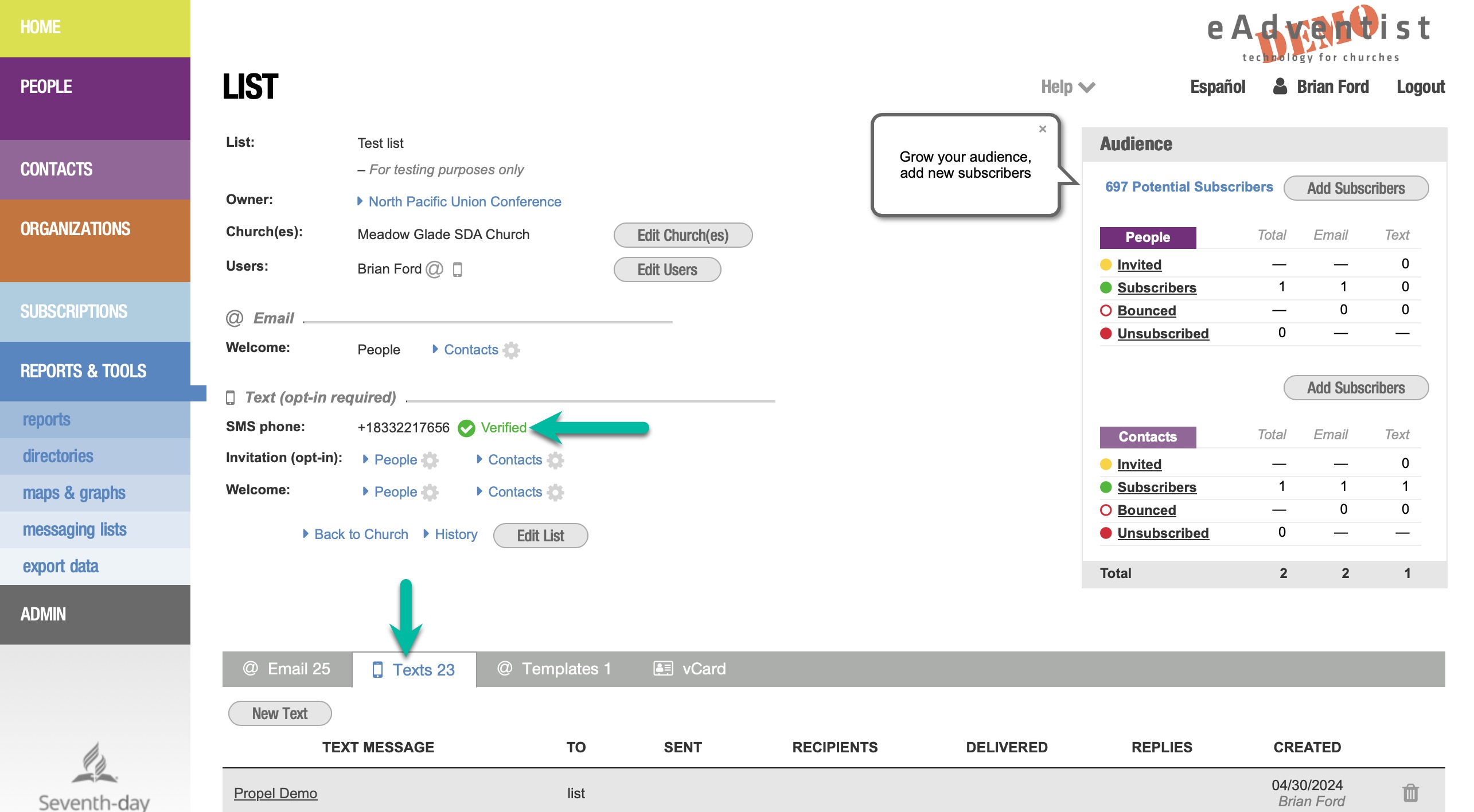The image size is (1474, 812).
Task: Click the People Subscribers green status link
Action: point(1156,287)
